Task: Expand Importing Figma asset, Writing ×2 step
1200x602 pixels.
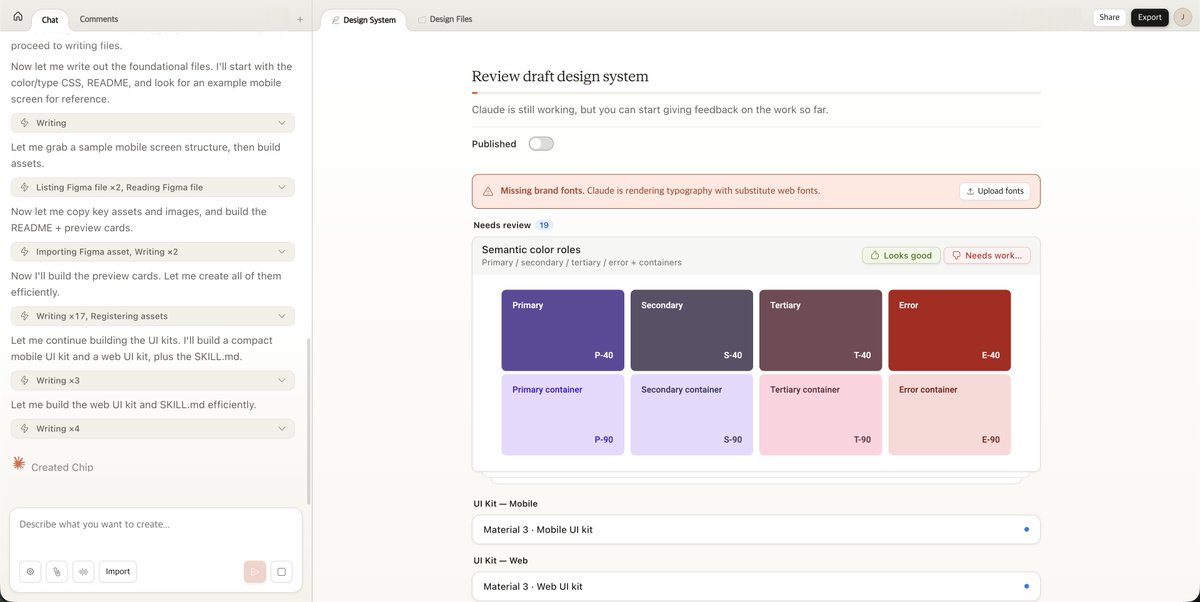Action: click(153, 252)
